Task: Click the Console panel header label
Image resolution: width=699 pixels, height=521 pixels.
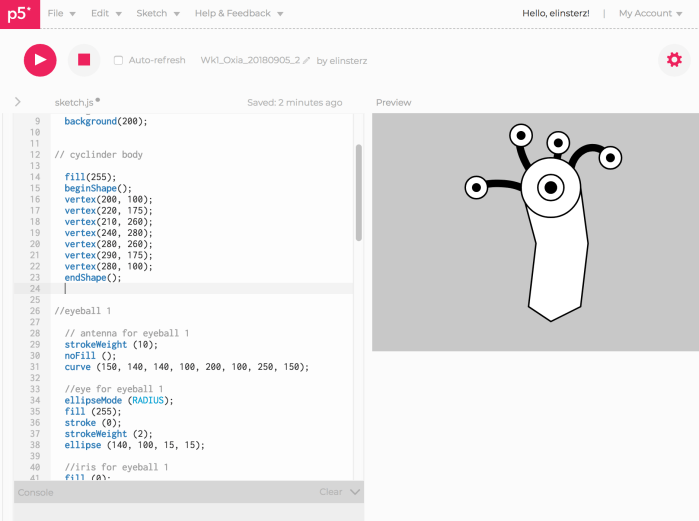Action: (36, 492)
